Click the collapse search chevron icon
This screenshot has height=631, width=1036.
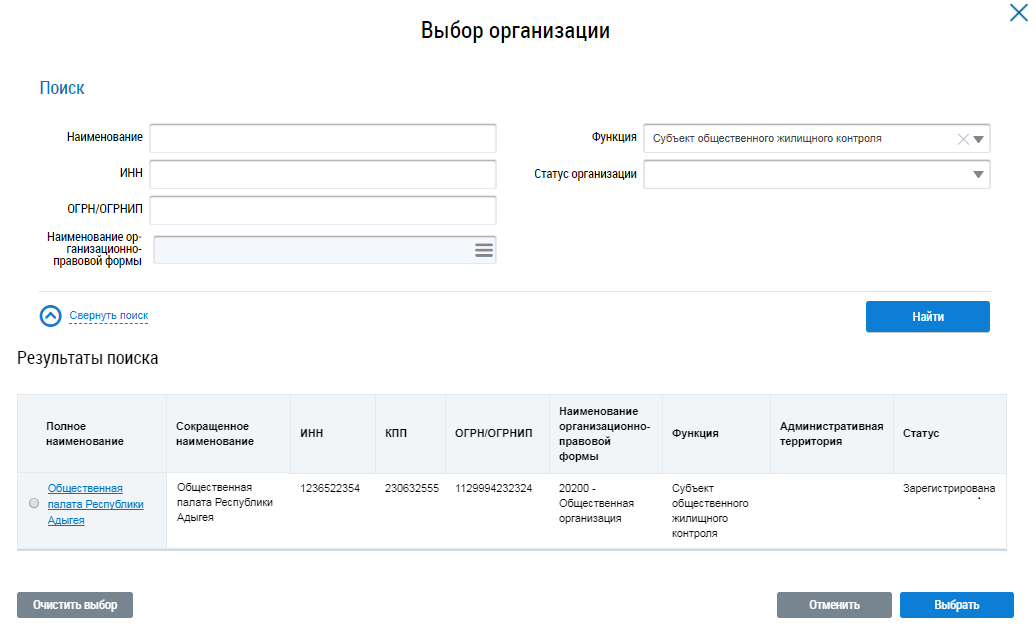point(51,316)
